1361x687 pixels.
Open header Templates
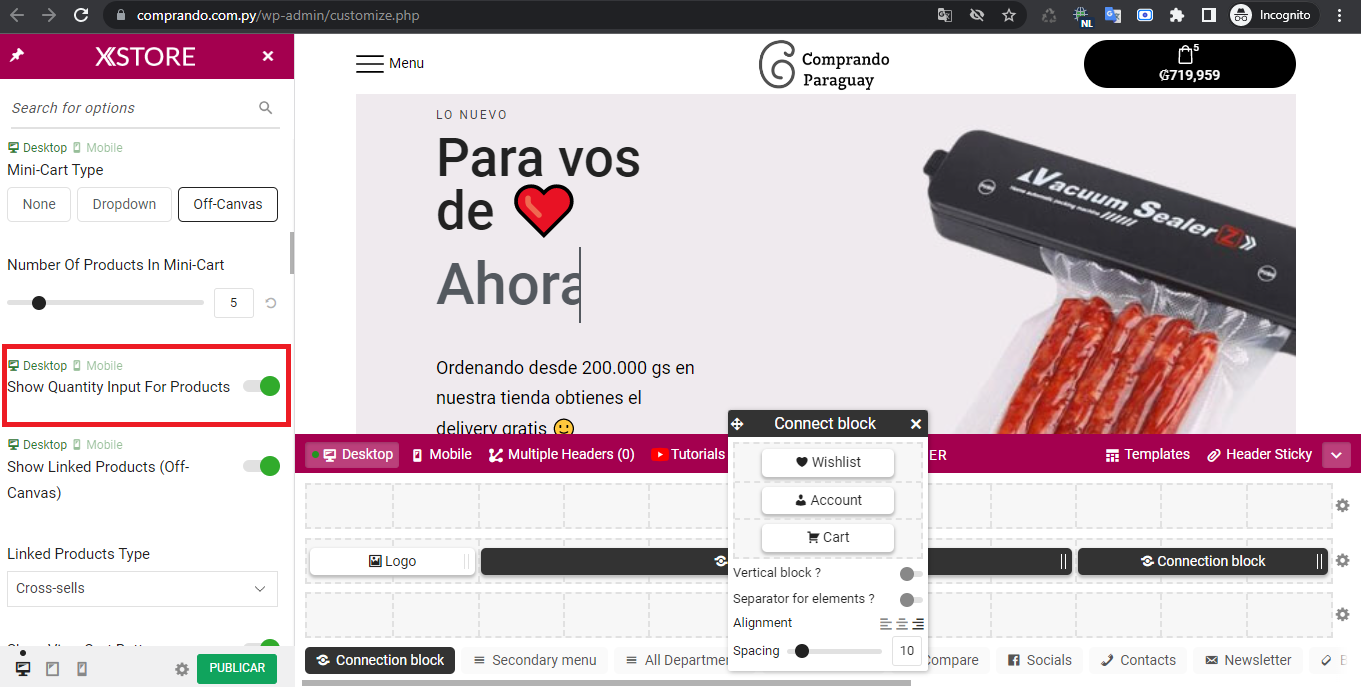tap(1147, 454)
